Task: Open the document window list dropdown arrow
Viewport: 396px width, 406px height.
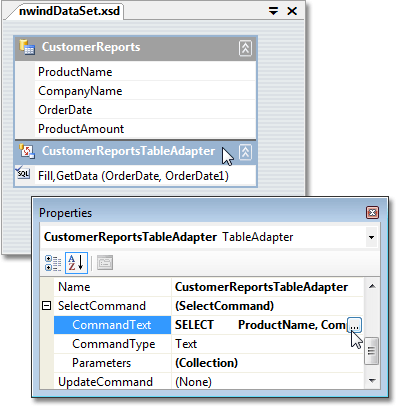Action: [x=273, y=11]
